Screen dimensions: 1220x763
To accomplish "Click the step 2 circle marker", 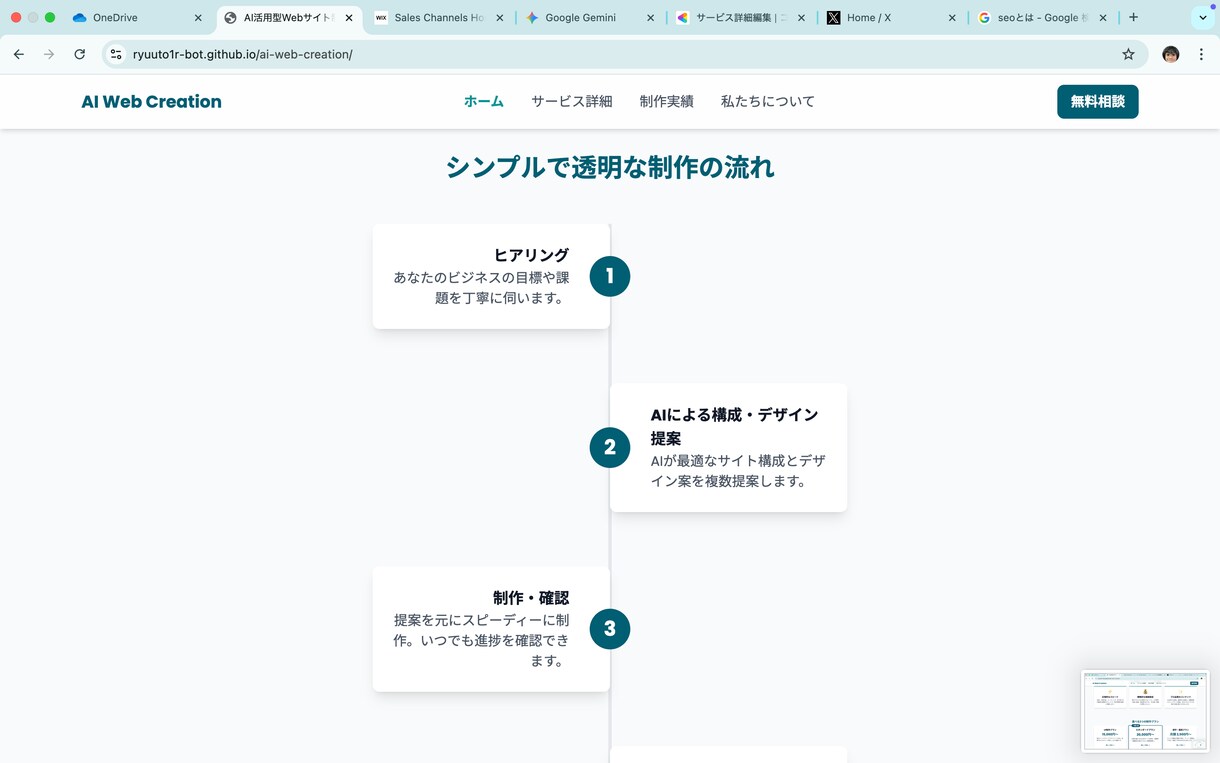I will pos(610,448).
